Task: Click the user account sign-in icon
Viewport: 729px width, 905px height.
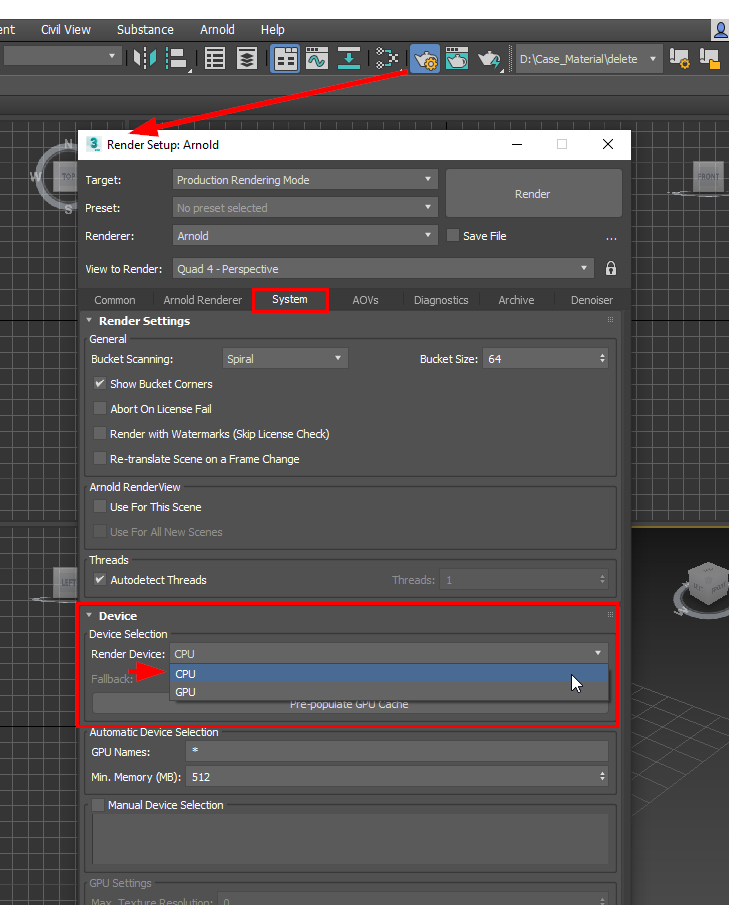Action: (720, 29)
